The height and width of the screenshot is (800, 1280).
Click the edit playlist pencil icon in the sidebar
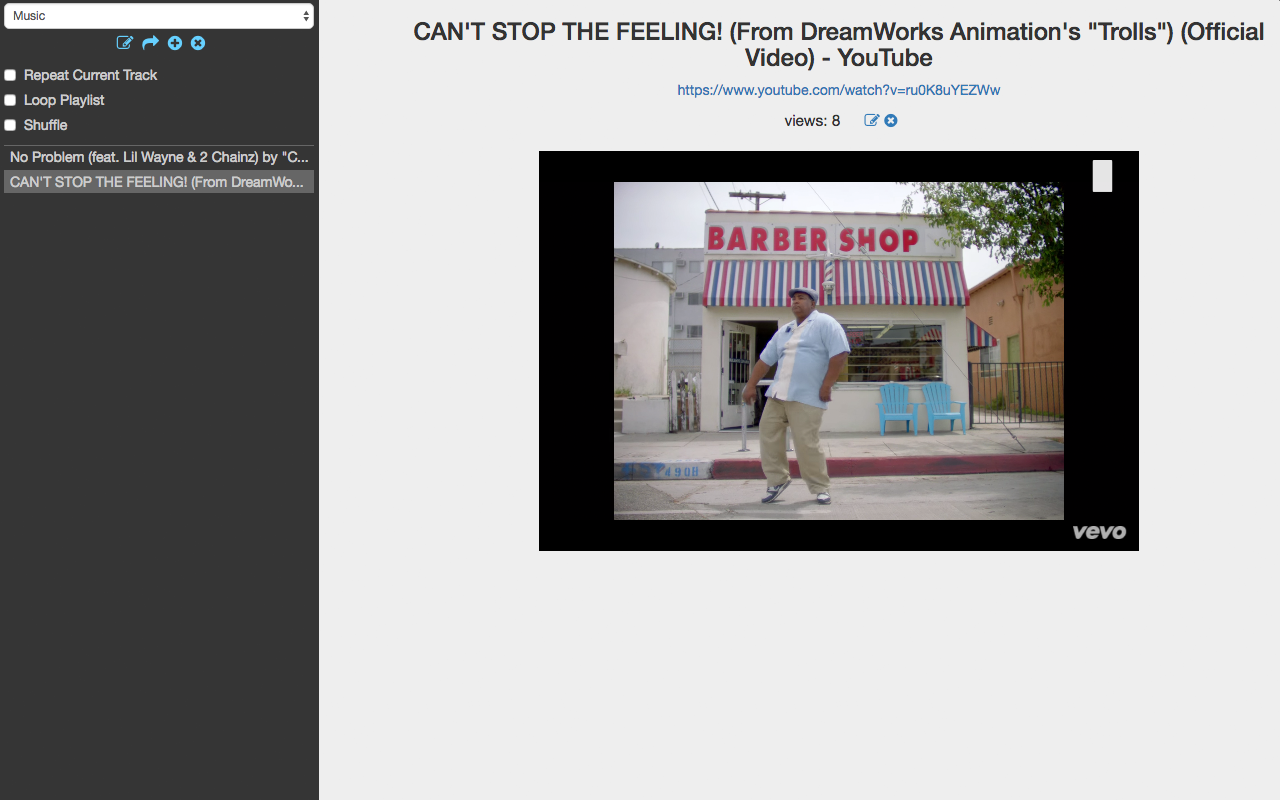point(125,43)
